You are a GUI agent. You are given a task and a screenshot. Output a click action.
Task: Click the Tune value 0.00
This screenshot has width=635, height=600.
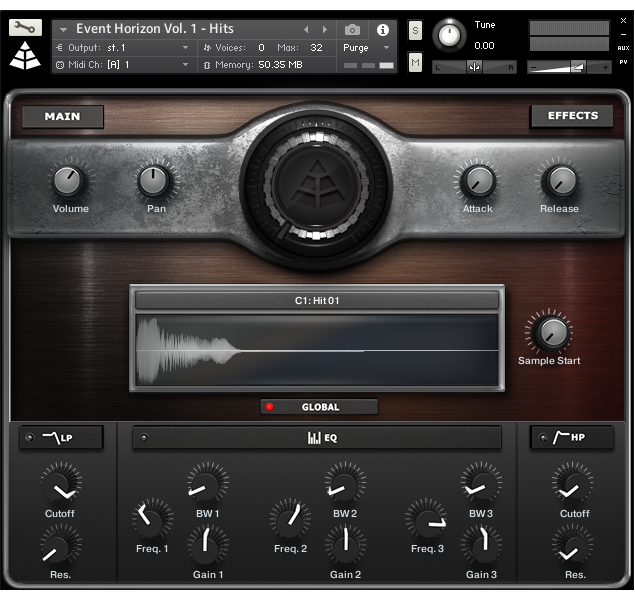click(x=484, y=46)
